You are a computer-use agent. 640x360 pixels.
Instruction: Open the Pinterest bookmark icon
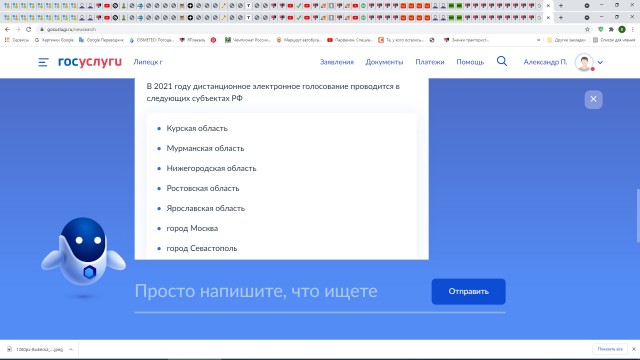(x=213, y=40)
